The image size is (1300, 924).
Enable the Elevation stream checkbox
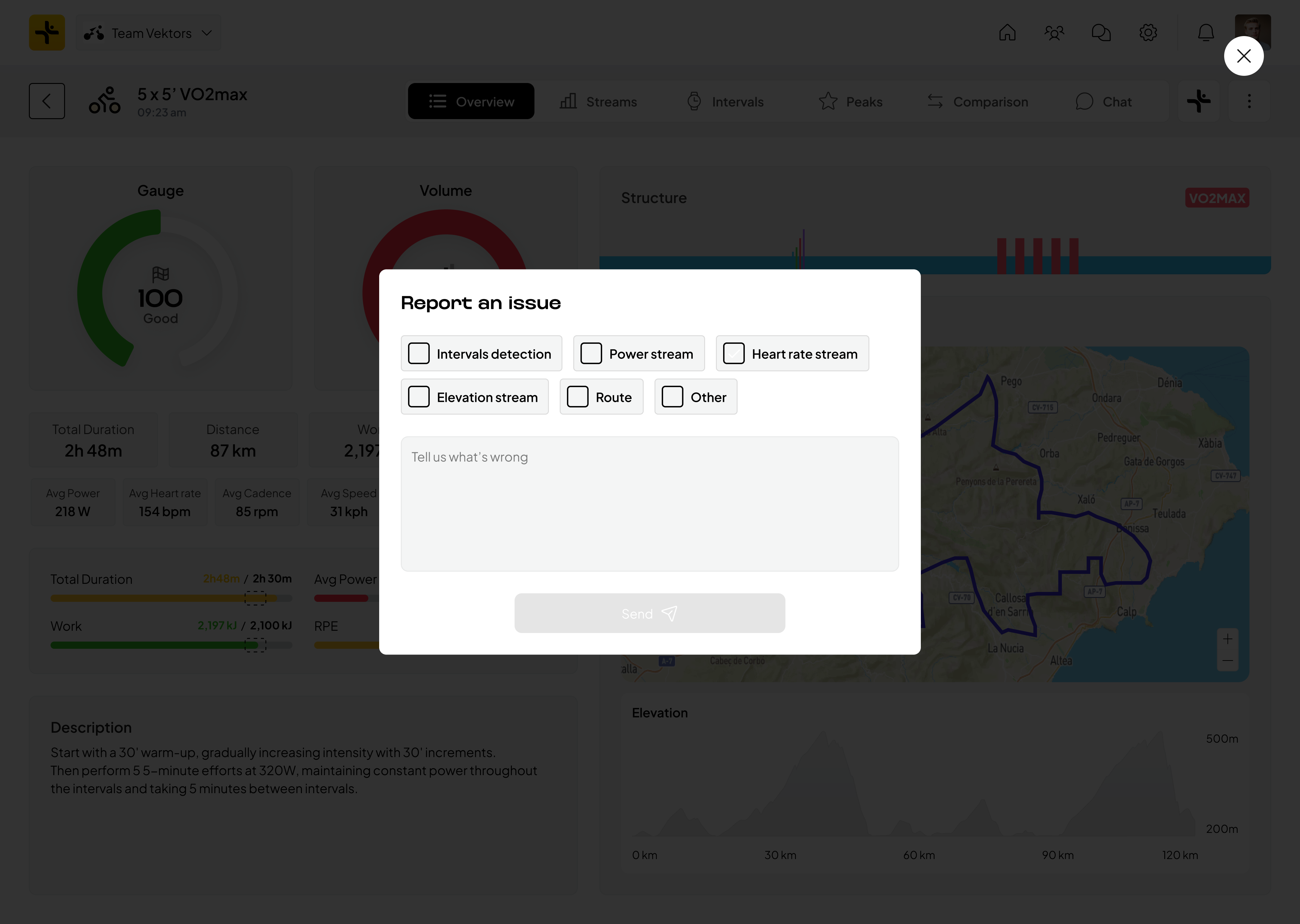click(x=419, y=396)
